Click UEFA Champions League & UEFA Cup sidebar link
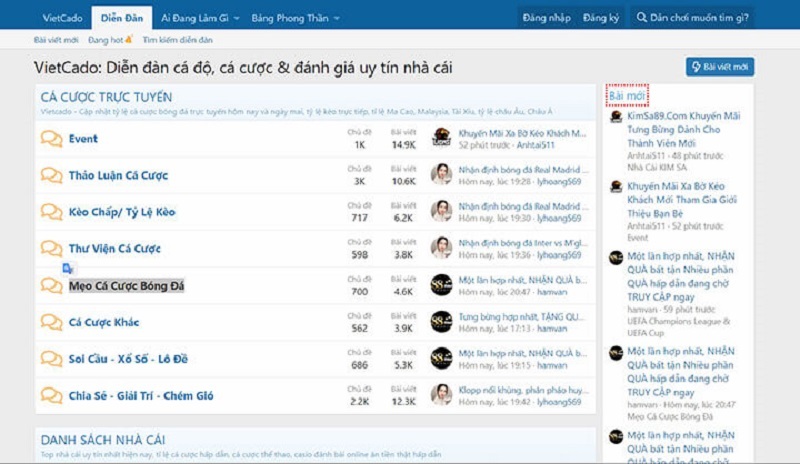Screen dimensions: 800x464 click(679, 327)
